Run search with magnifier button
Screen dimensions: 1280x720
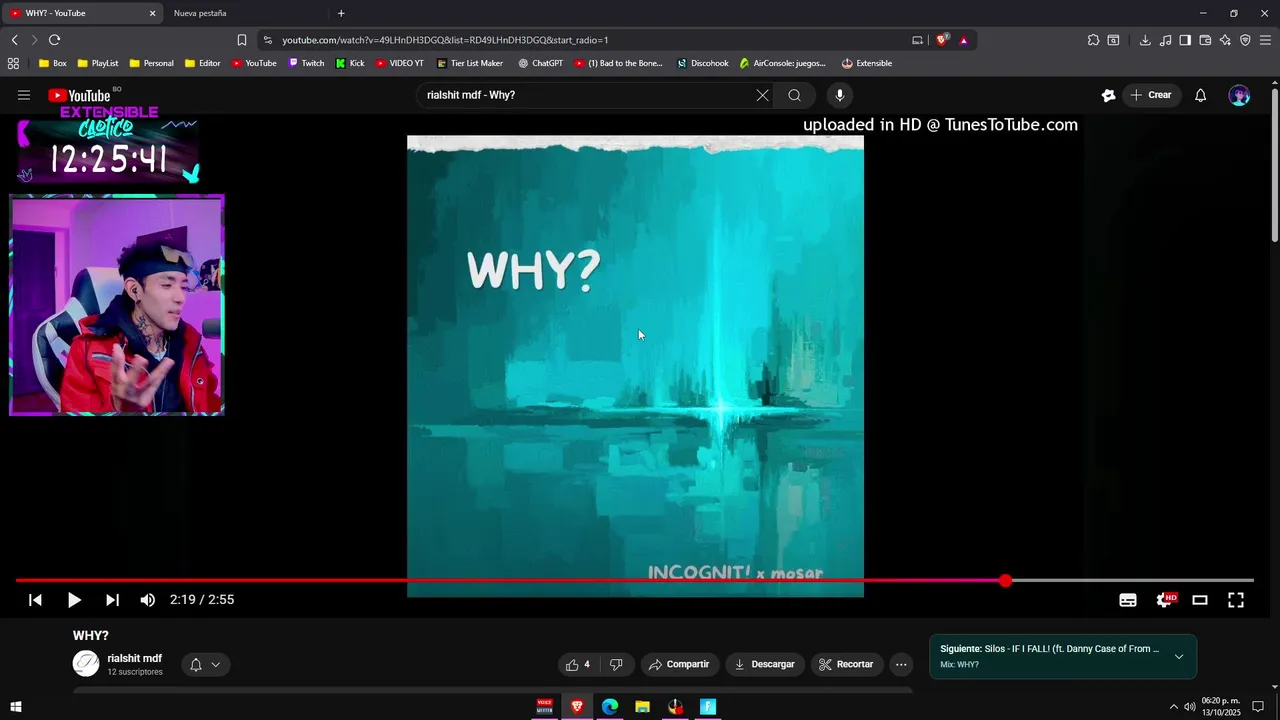pyautogui.click(x=794, y=95)
